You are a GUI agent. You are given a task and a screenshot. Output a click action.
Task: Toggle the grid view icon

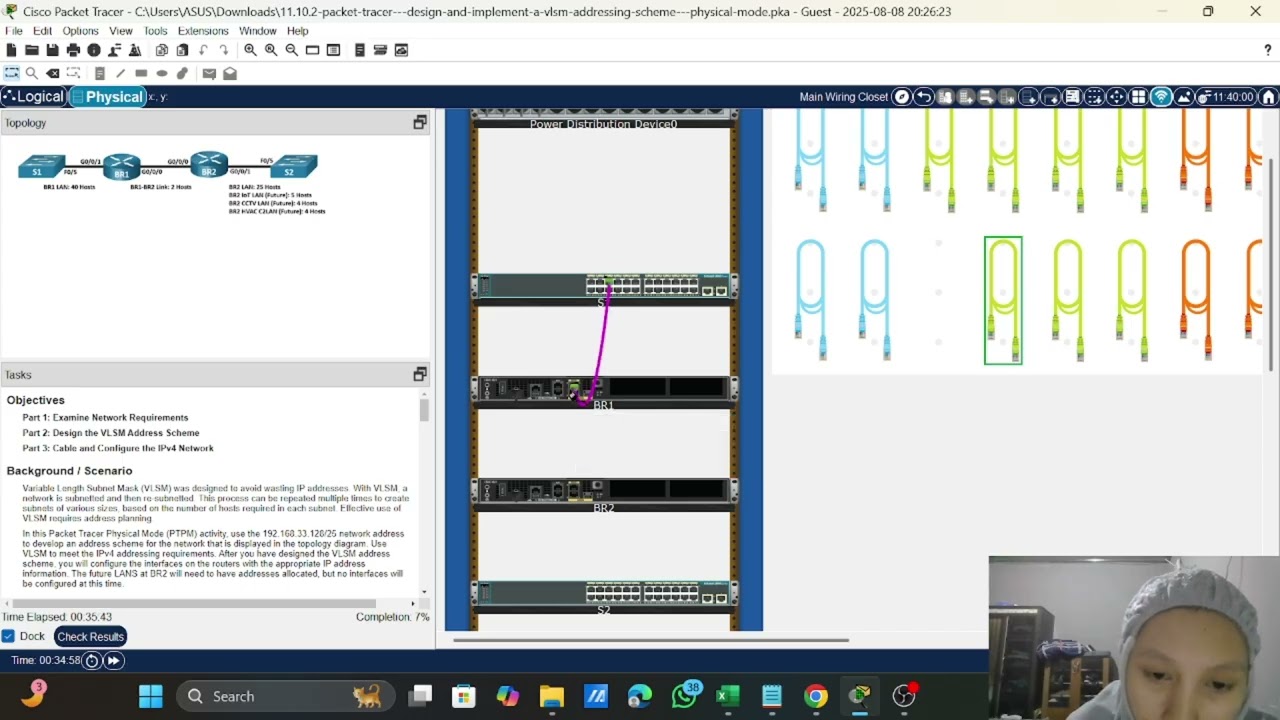[1138, 97]
